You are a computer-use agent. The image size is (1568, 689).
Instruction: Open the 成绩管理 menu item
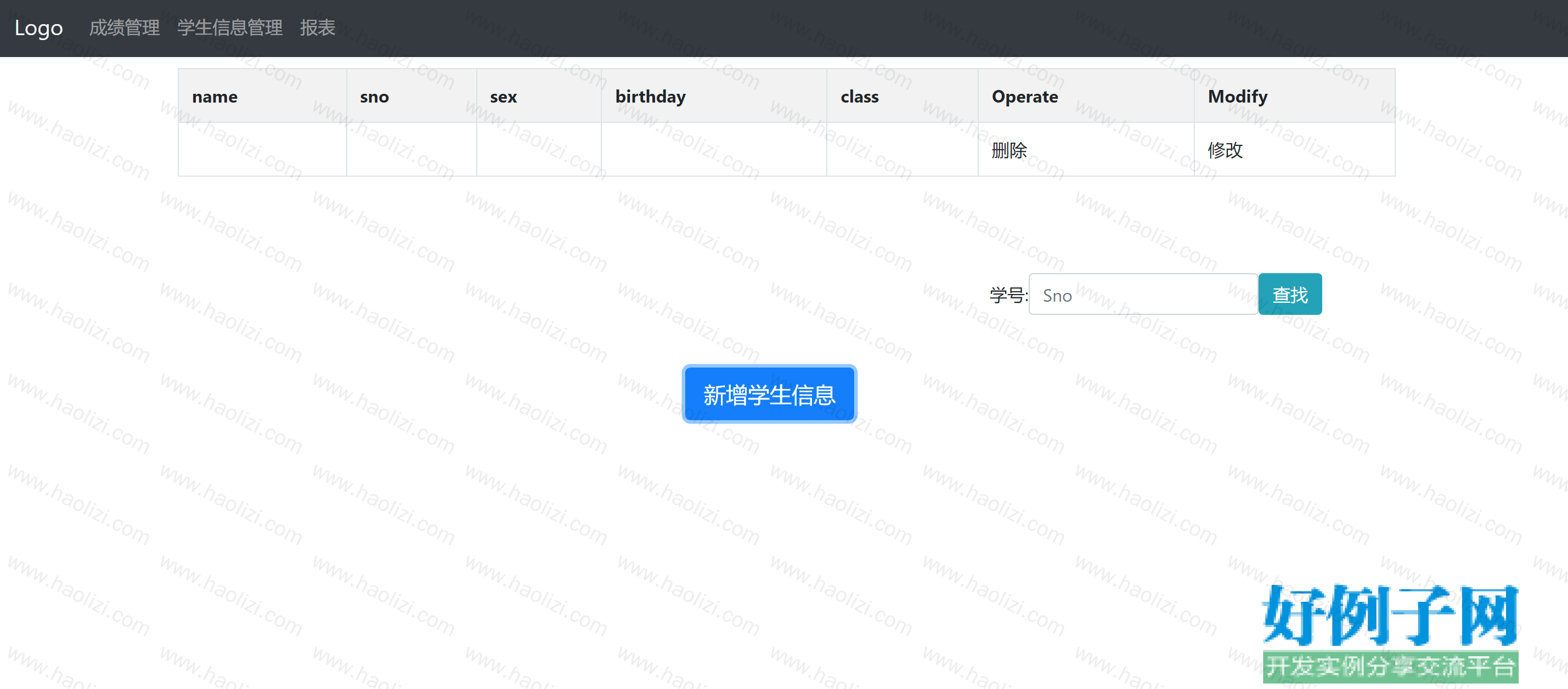[x=124, y=28]
